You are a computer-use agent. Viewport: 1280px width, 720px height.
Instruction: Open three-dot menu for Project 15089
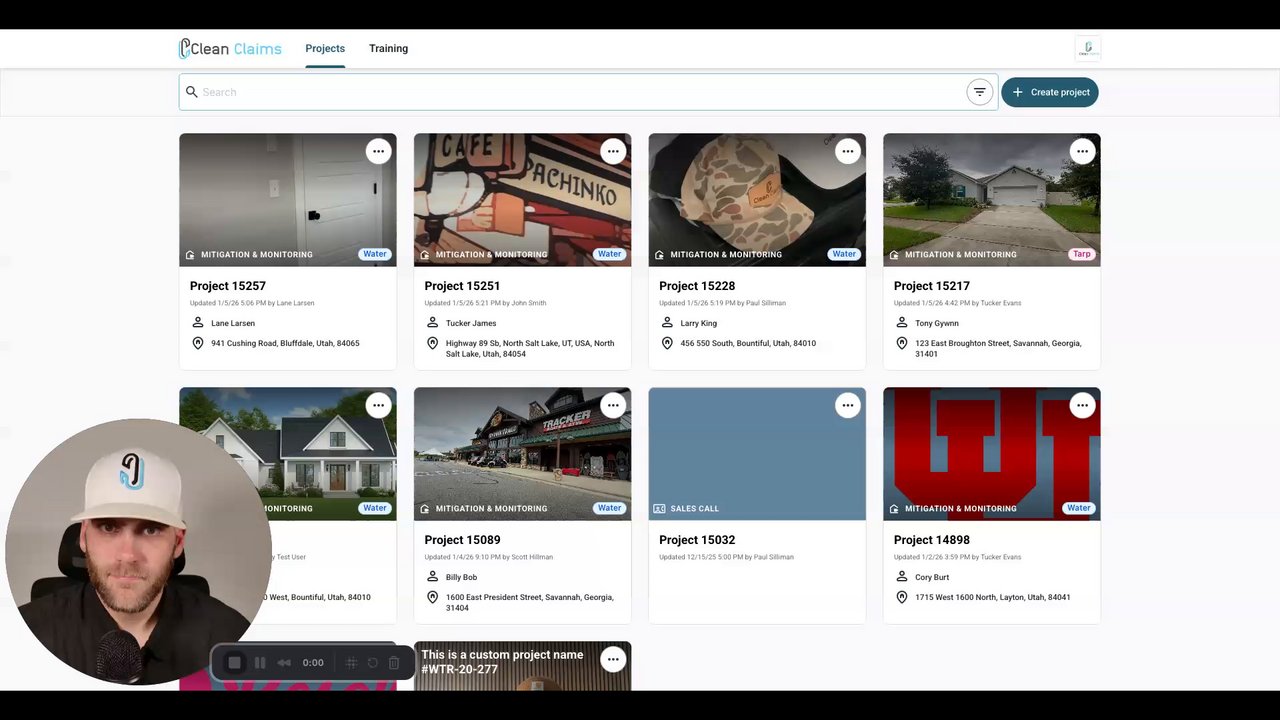click(613, 405)
